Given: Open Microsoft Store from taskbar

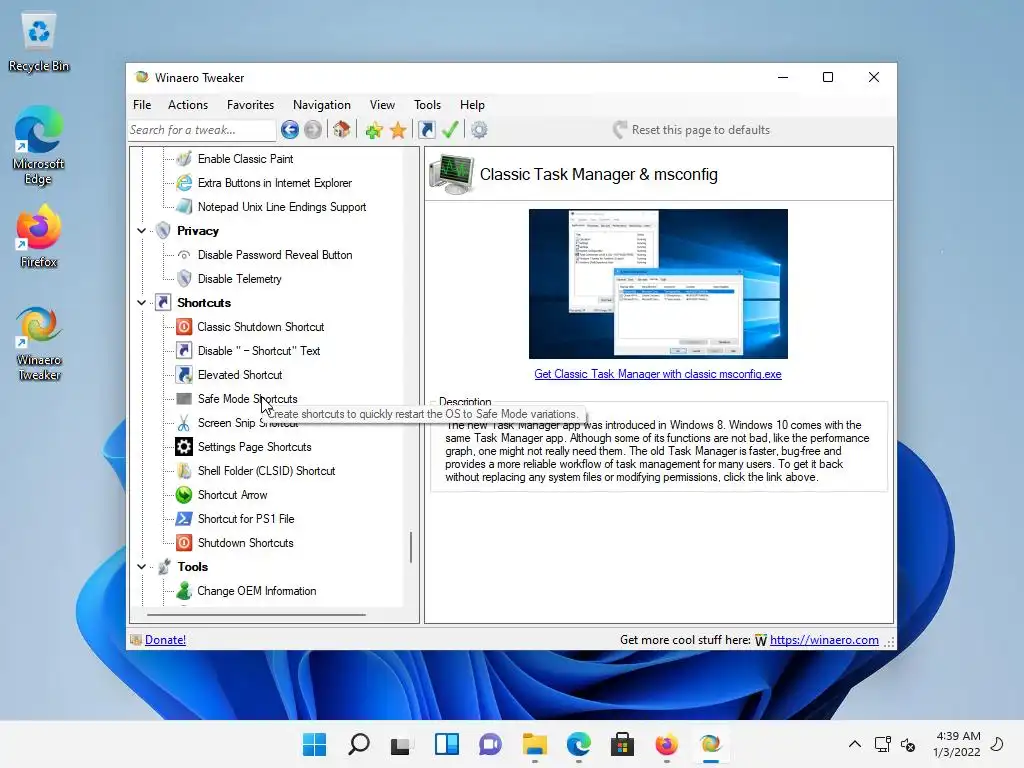Looking at the screenshot, I should 622,744.
